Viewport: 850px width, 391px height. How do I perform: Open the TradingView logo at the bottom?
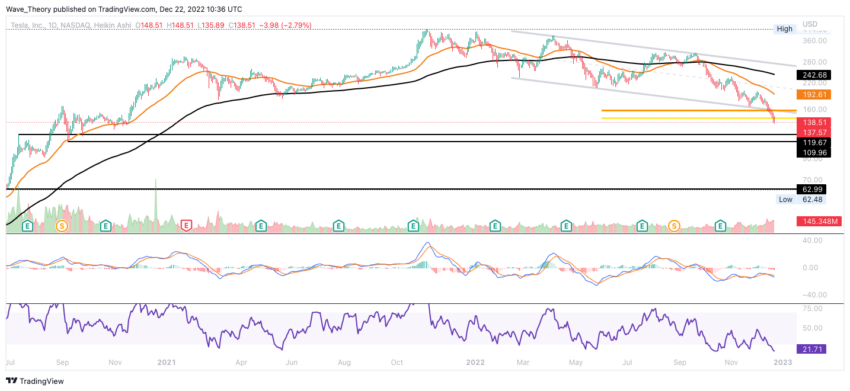pyautogui.click(x=35, y=381)
